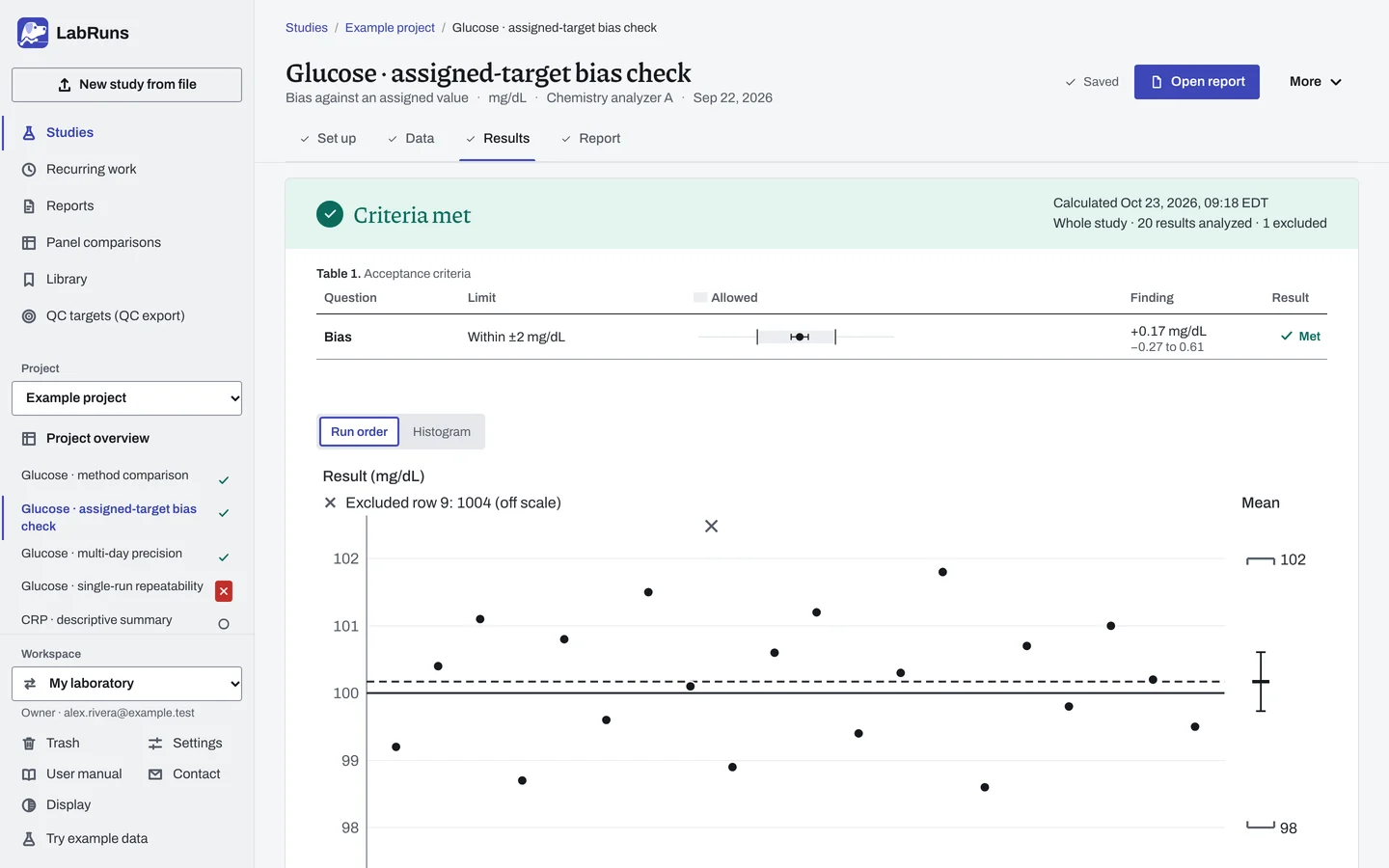Expand the Example project dropdown
The width and height of the screenshot is (1389, 868).
126,398
